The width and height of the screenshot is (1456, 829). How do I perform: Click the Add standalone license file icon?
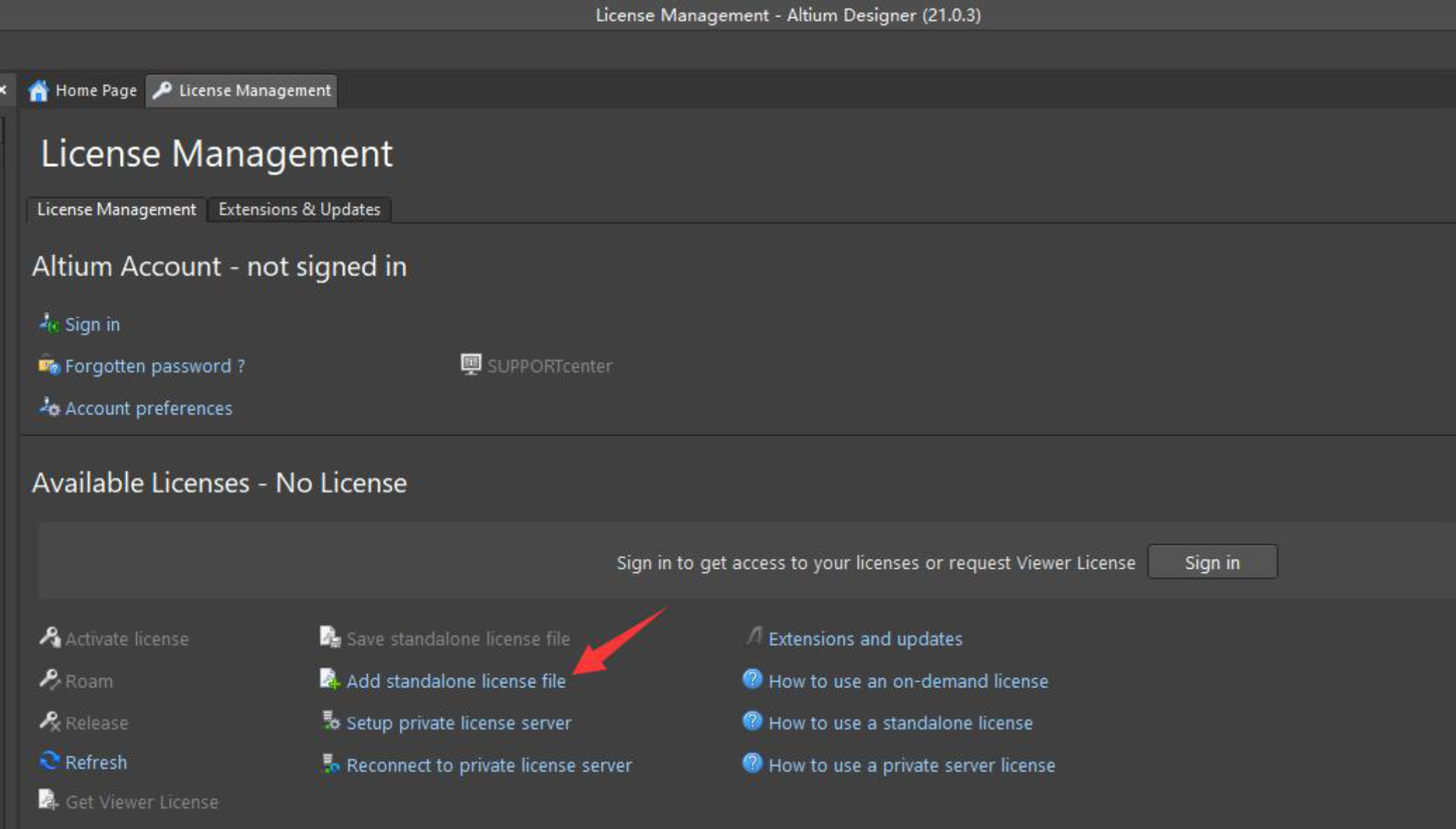[330, 679]
